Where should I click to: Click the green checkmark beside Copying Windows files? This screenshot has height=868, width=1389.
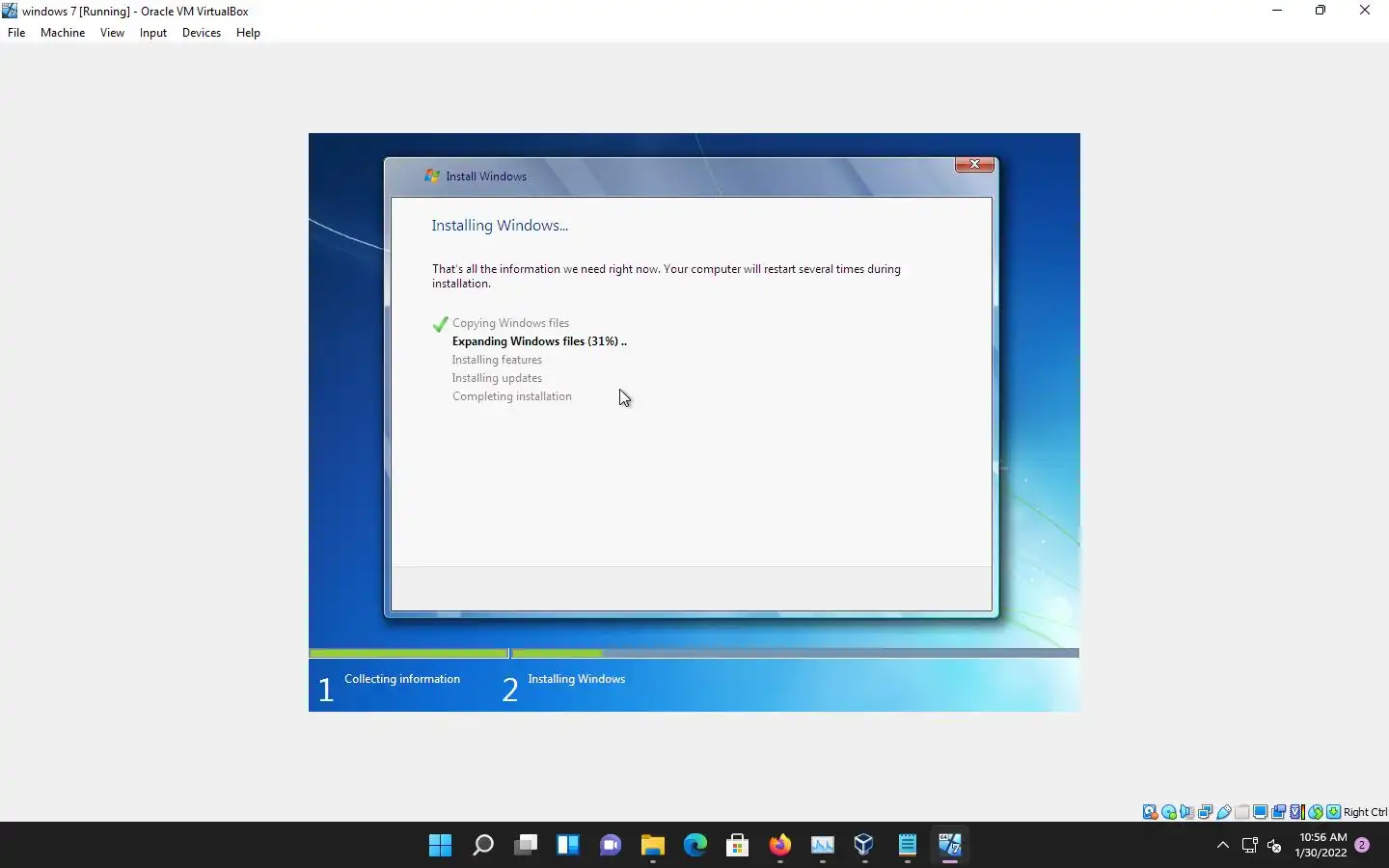440,323
